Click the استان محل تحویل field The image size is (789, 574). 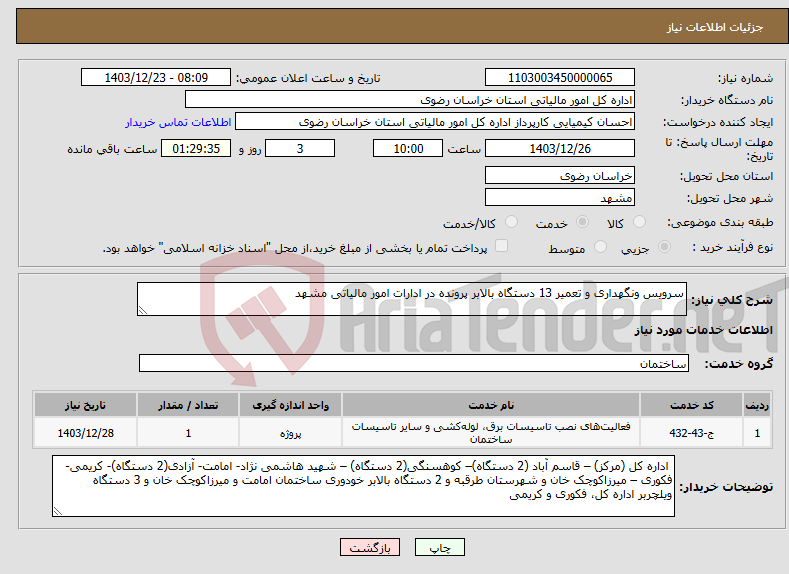pos(560,176)
